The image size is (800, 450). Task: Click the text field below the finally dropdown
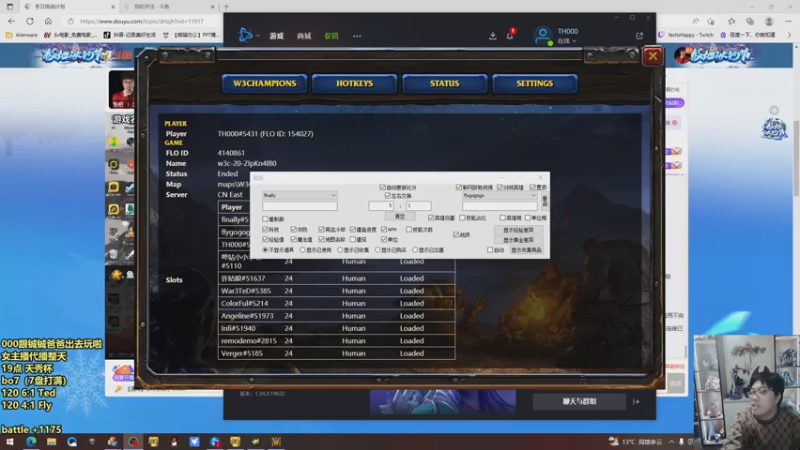pyautogui.click(x=299, y=206)
